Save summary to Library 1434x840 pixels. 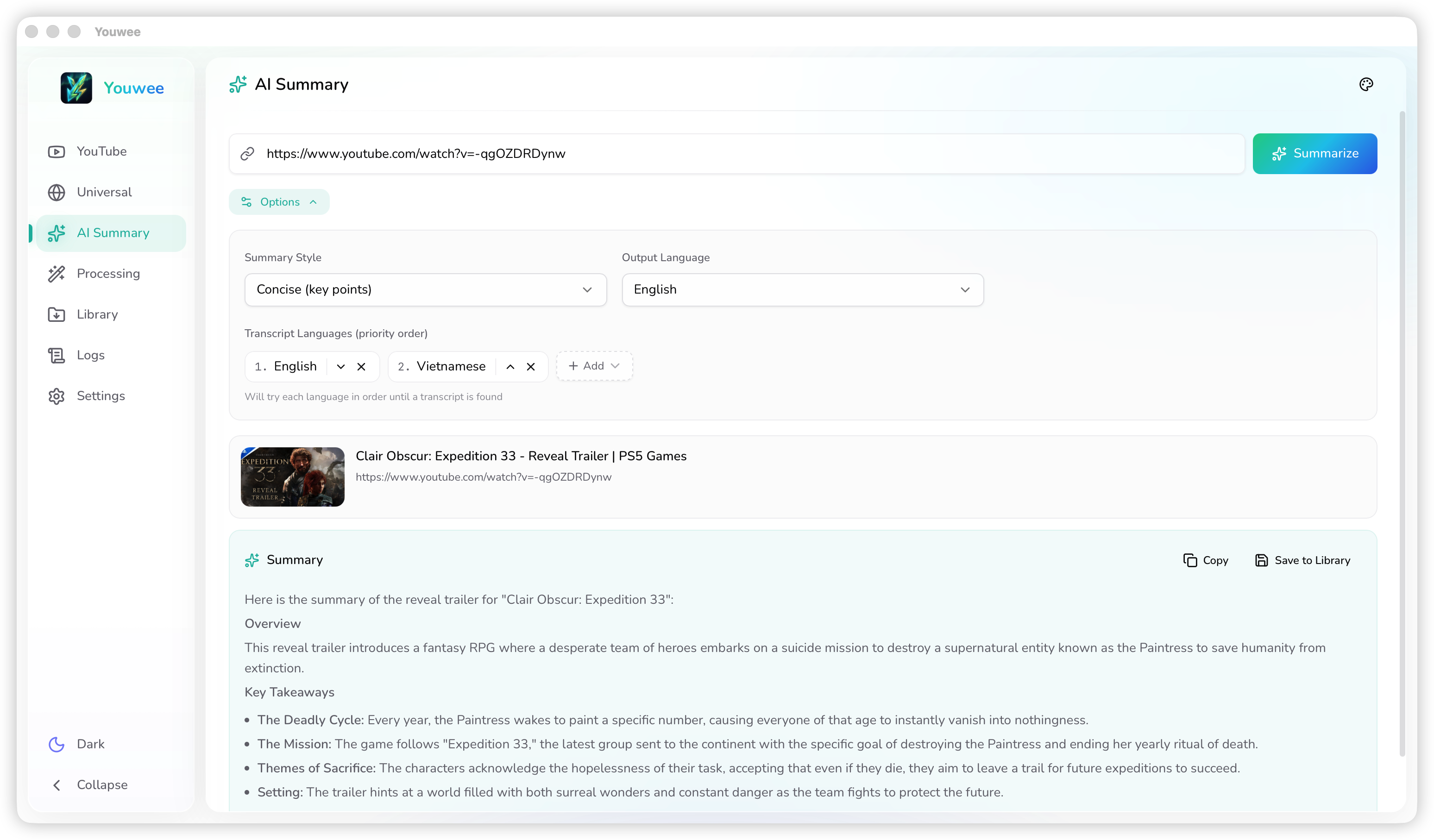click(x=1302, y=560)
